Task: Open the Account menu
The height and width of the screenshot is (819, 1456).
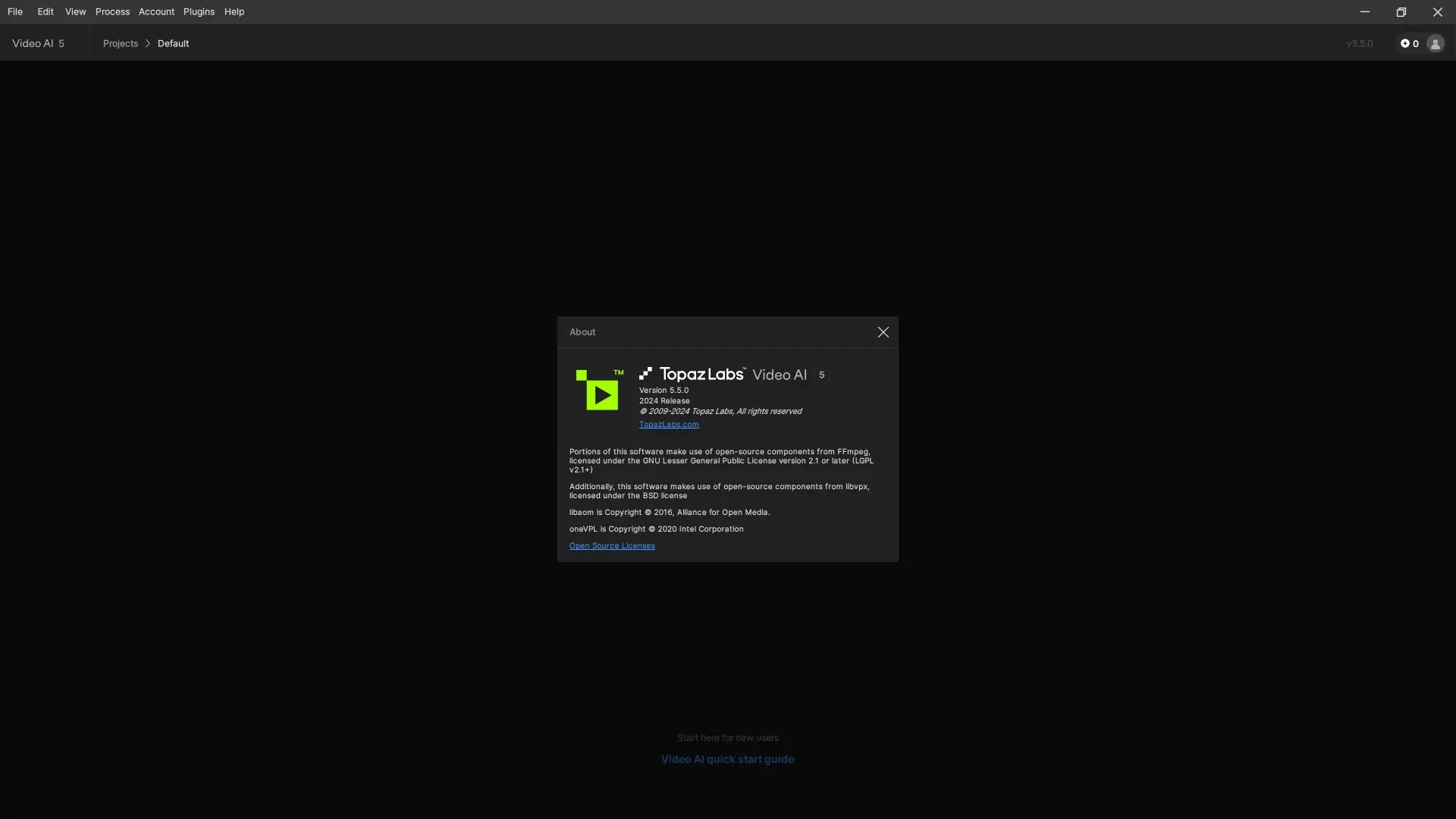Action: (156, 11)
